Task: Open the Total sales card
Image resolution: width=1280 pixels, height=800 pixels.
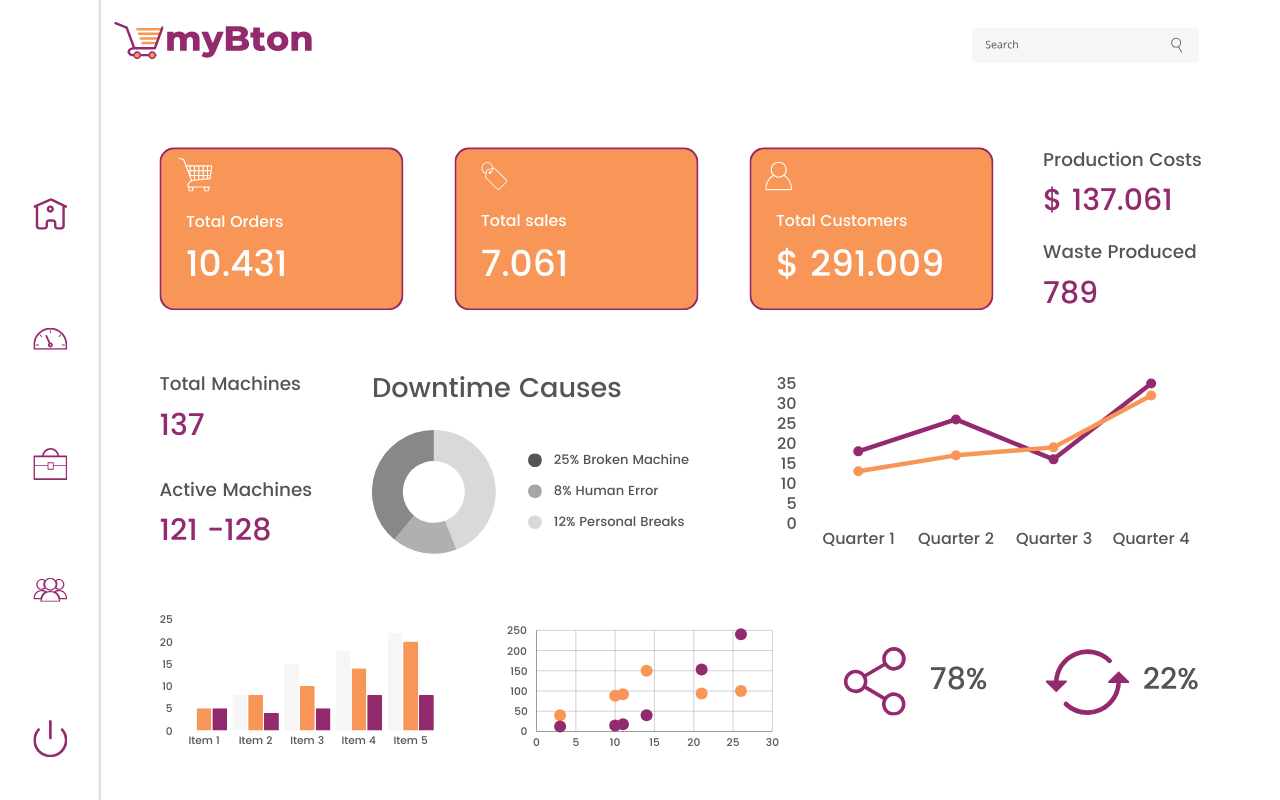Action: pos(576,229)
